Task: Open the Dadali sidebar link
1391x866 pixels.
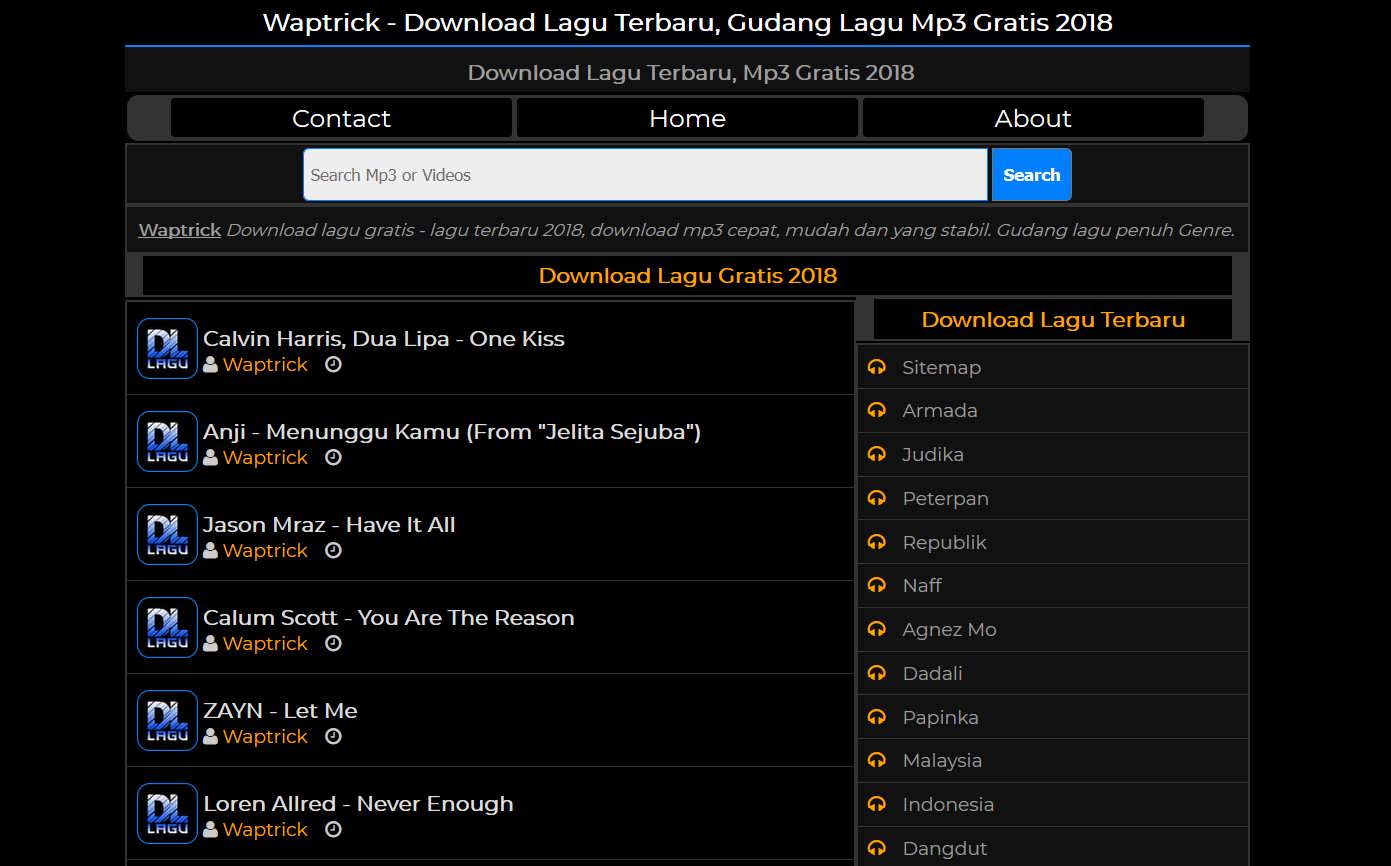Action: 932,673
